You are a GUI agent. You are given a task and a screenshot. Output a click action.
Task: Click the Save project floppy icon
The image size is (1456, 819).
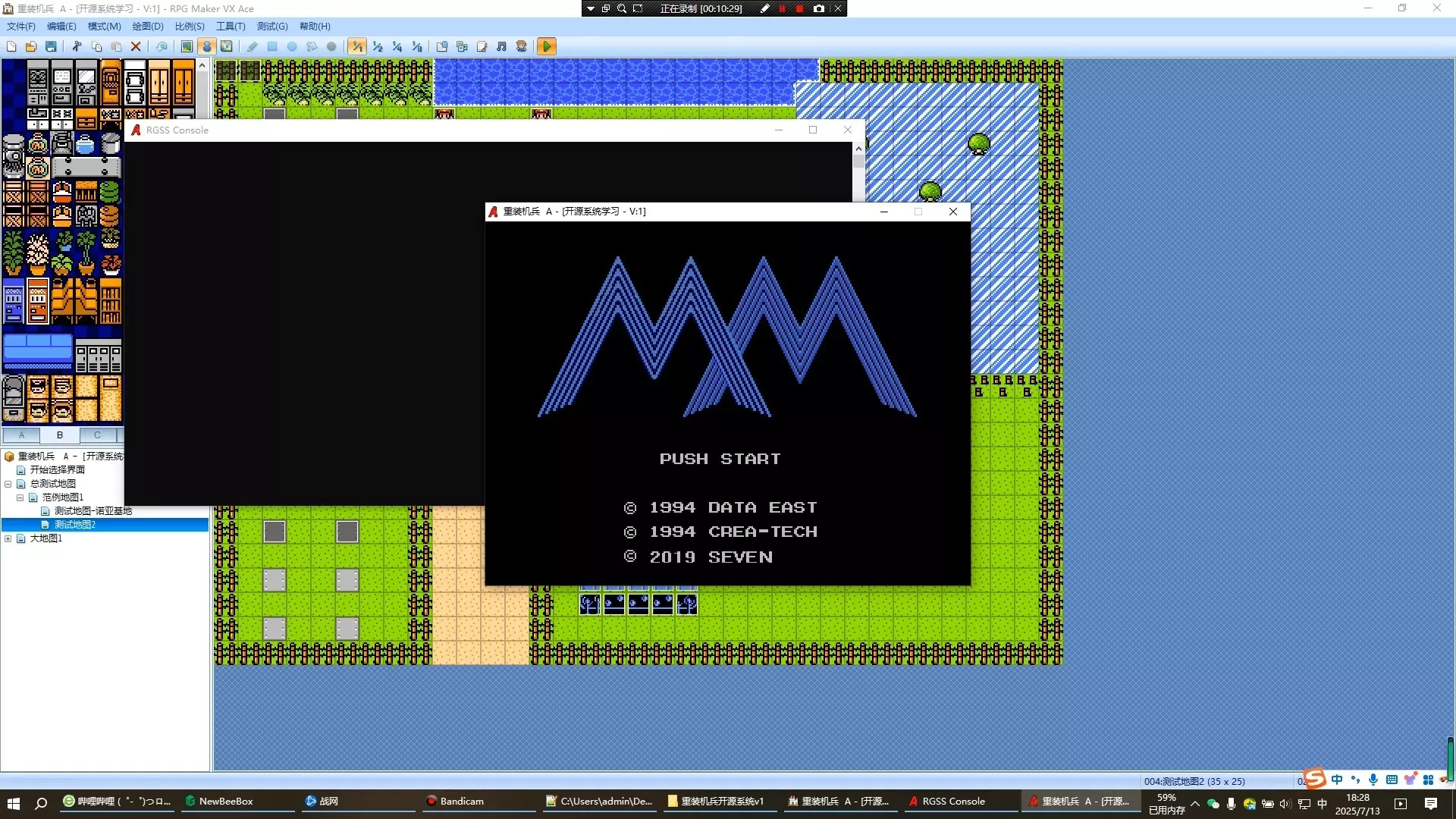pos(51,46)
